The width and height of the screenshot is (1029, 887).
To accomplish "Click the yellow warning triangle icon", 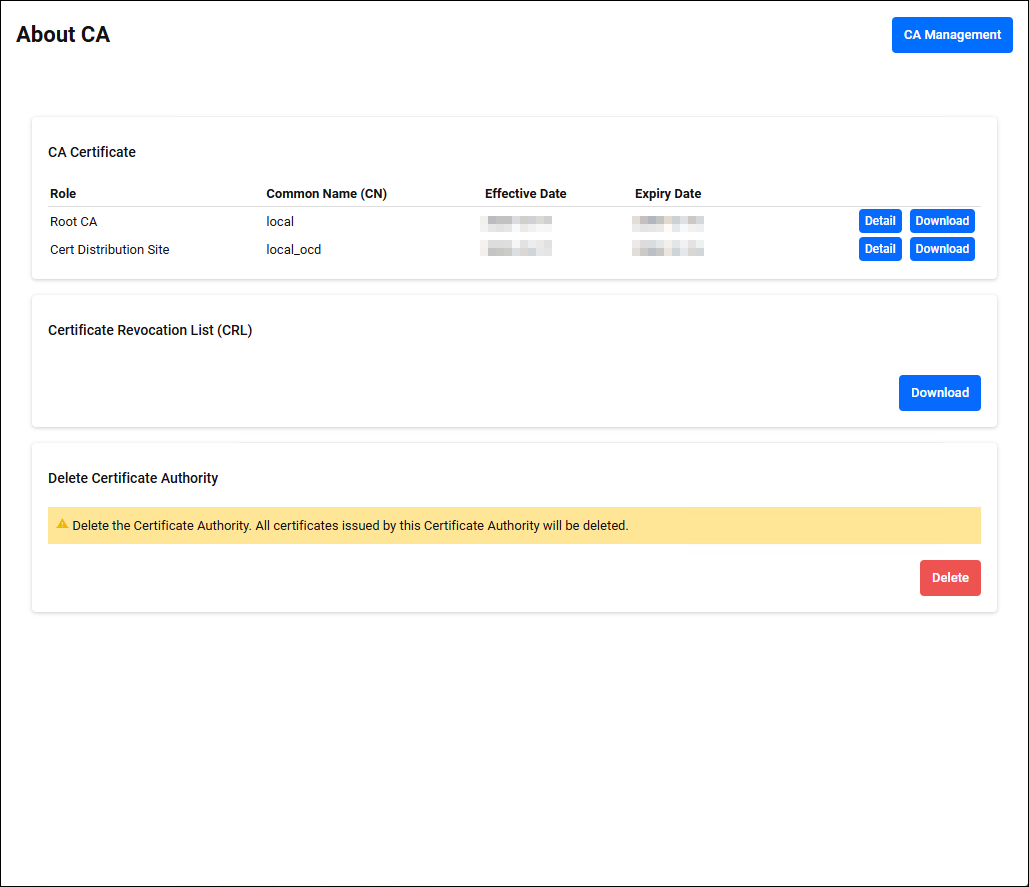I will (62, 524).
